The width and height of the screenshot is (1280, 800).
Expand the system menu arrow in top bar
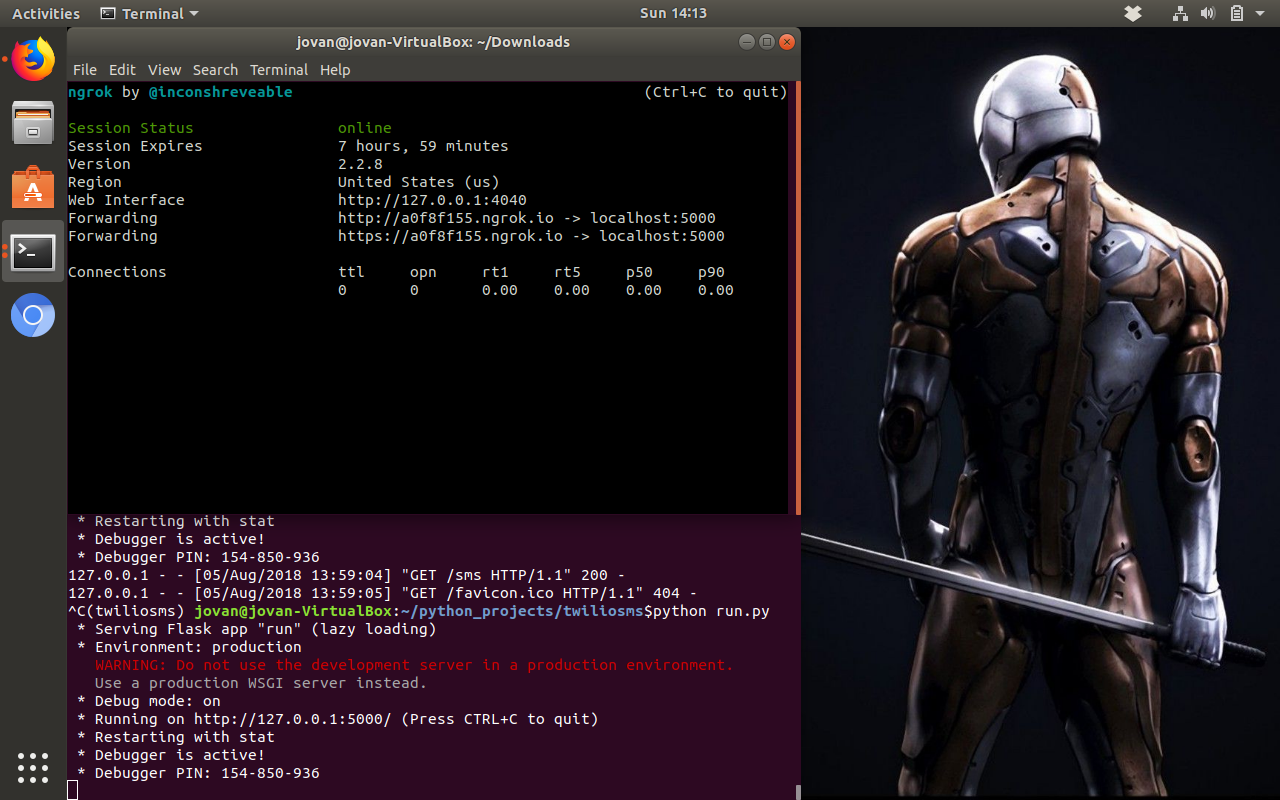tap(1260, 14)
